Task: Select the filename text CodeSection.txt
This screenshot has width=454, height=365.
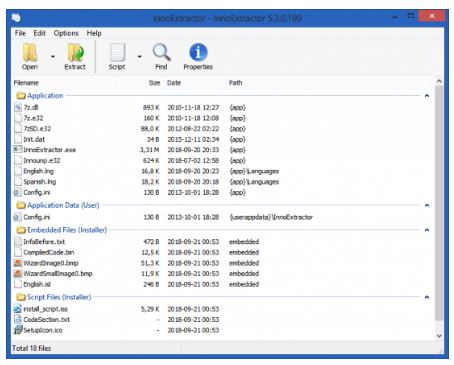Action: [x=47, y=319]
